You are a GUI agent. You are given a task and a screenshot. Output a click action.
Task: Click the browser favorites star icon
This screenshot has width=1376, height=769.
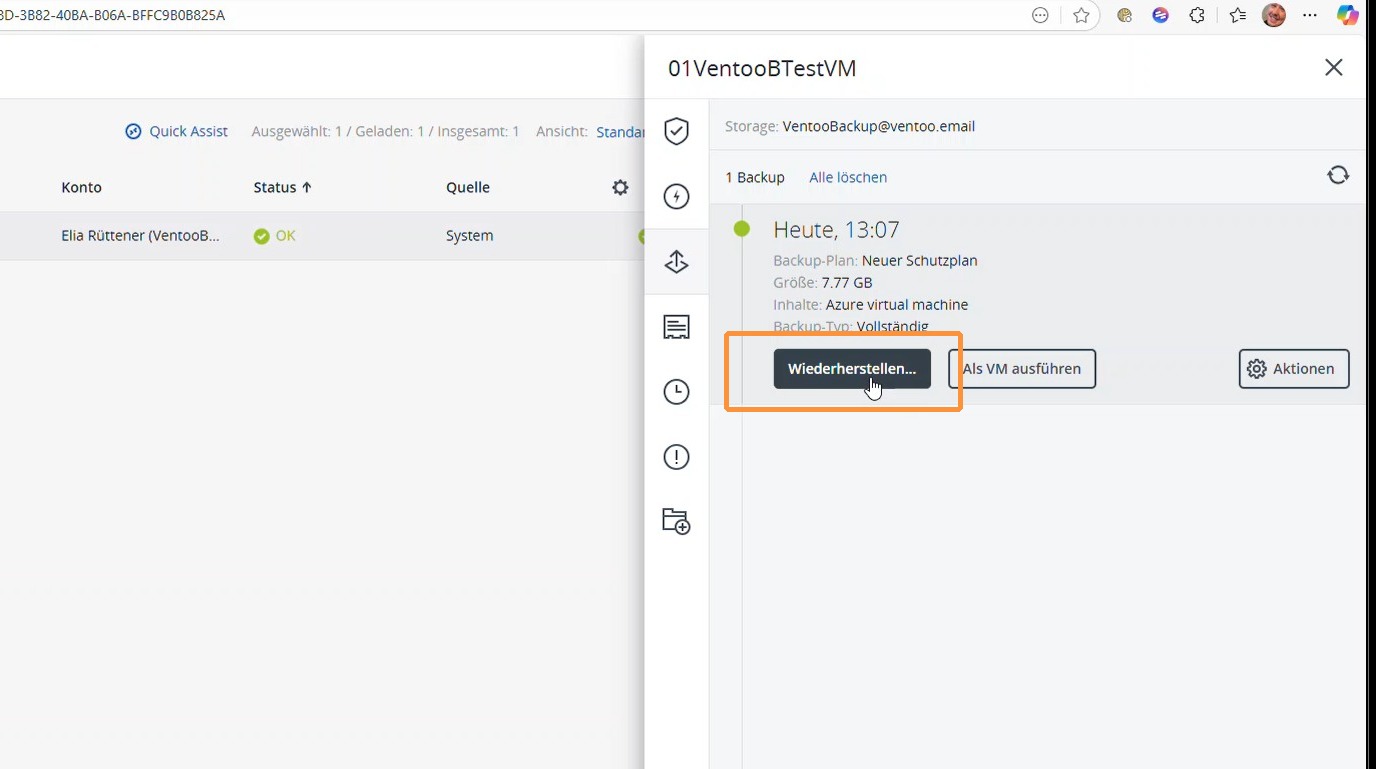[1081, 15]
